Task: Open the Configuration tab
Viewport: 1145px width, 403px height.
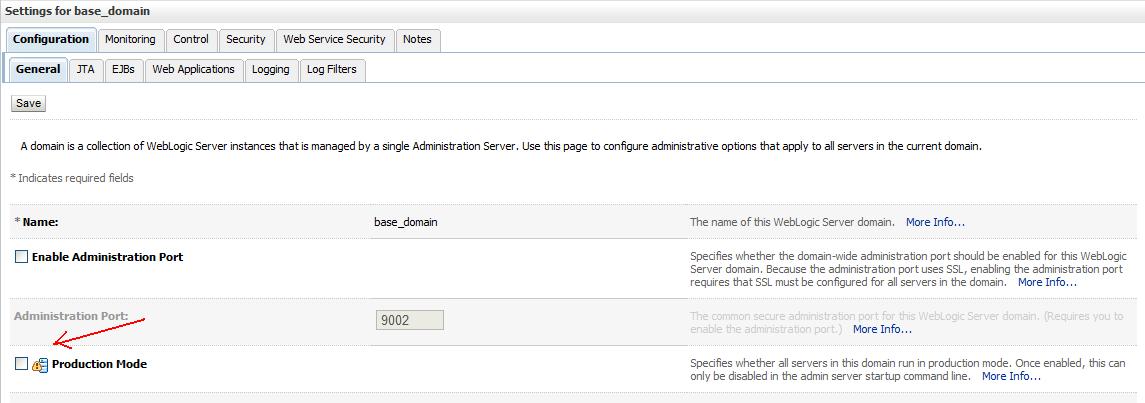Action: pyautogui.click(x=50, y=39)
